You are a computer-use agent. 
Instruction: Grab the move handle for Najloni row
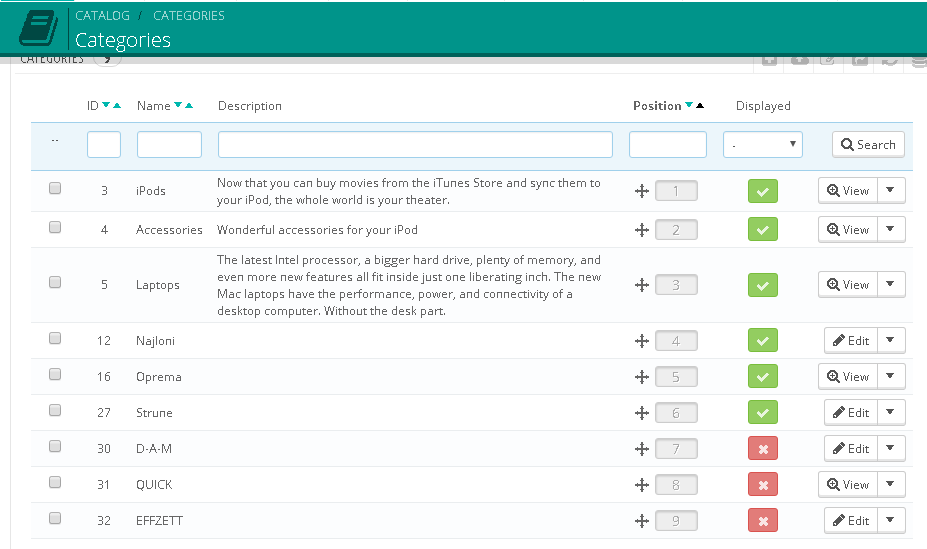[x=642, y=341]
